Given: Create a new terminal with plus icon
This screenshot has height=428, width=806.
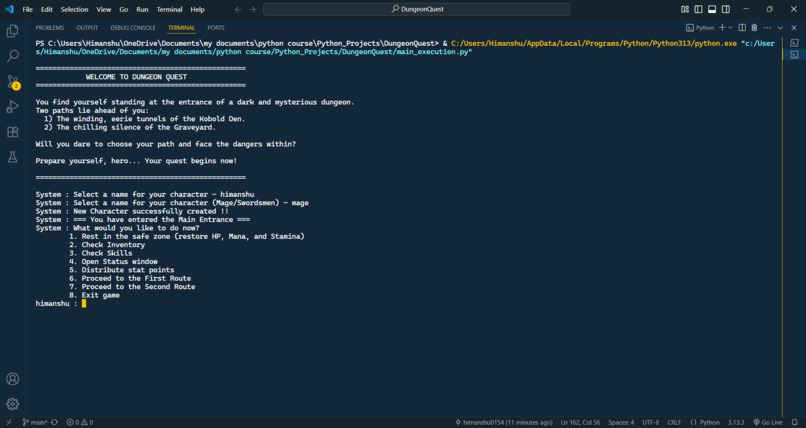Looking at the screenshot, I should pos(722,28).
